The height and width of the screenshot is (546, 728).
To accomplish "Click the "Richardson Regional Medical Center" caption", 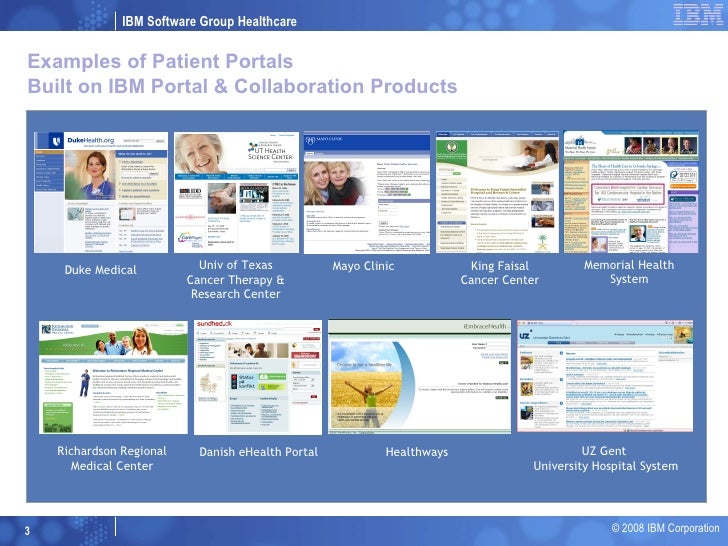I will click(x=112, y=458).
